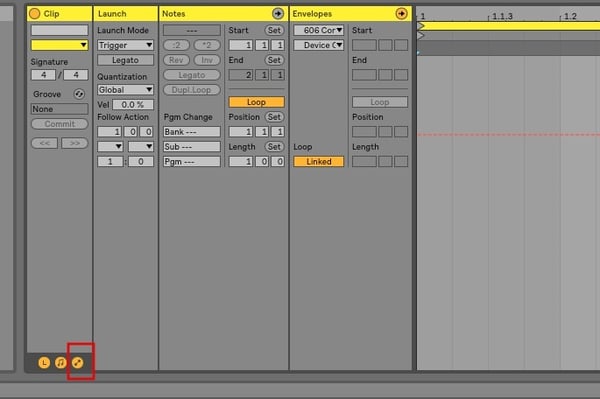
Task: Click the Notes Legato button
Action: click(192, 75)
